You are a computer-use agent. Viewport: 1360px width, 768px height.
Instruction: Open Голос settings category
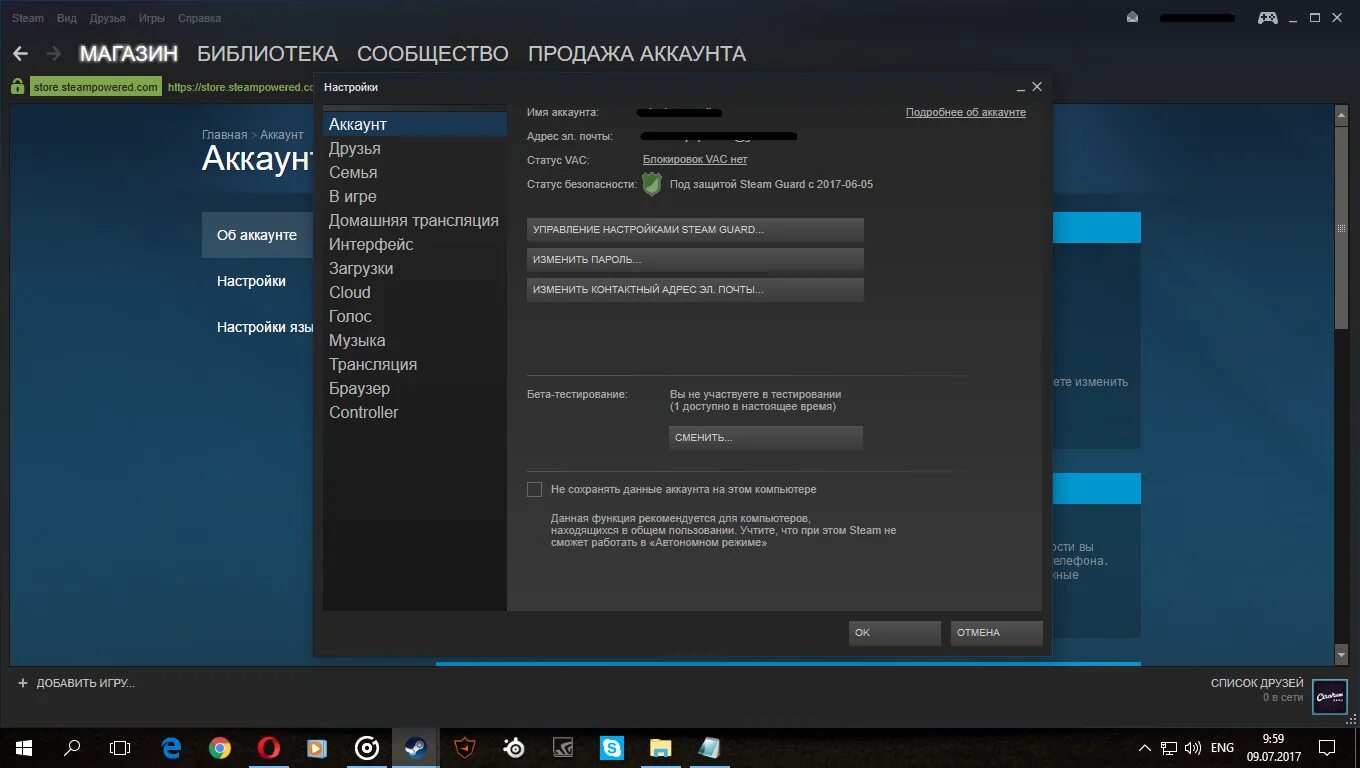pyautogui.click(x=415, y=316)
